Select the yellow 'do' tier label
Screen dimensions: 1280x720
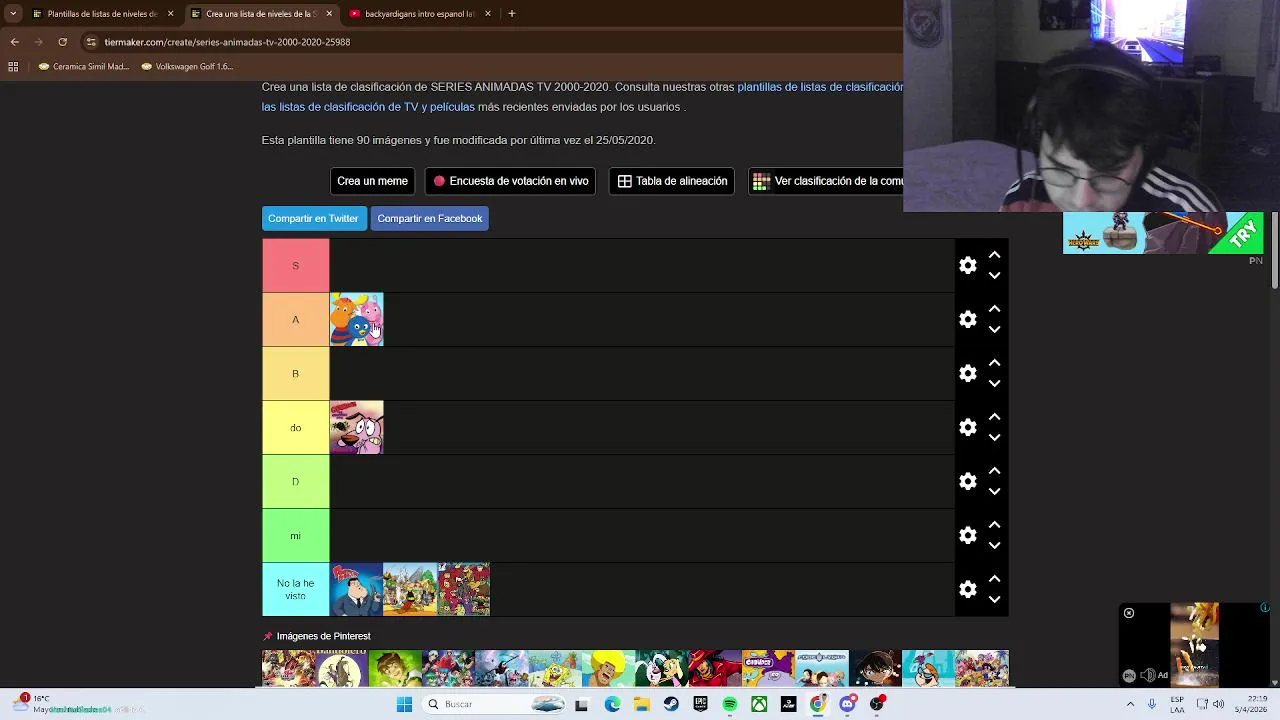click(295, 427)
